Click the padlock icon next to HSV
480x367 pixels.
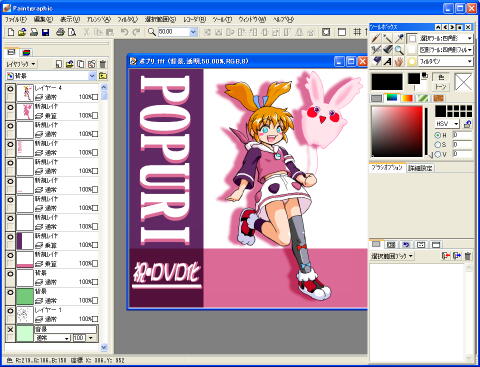pos(467,124)
